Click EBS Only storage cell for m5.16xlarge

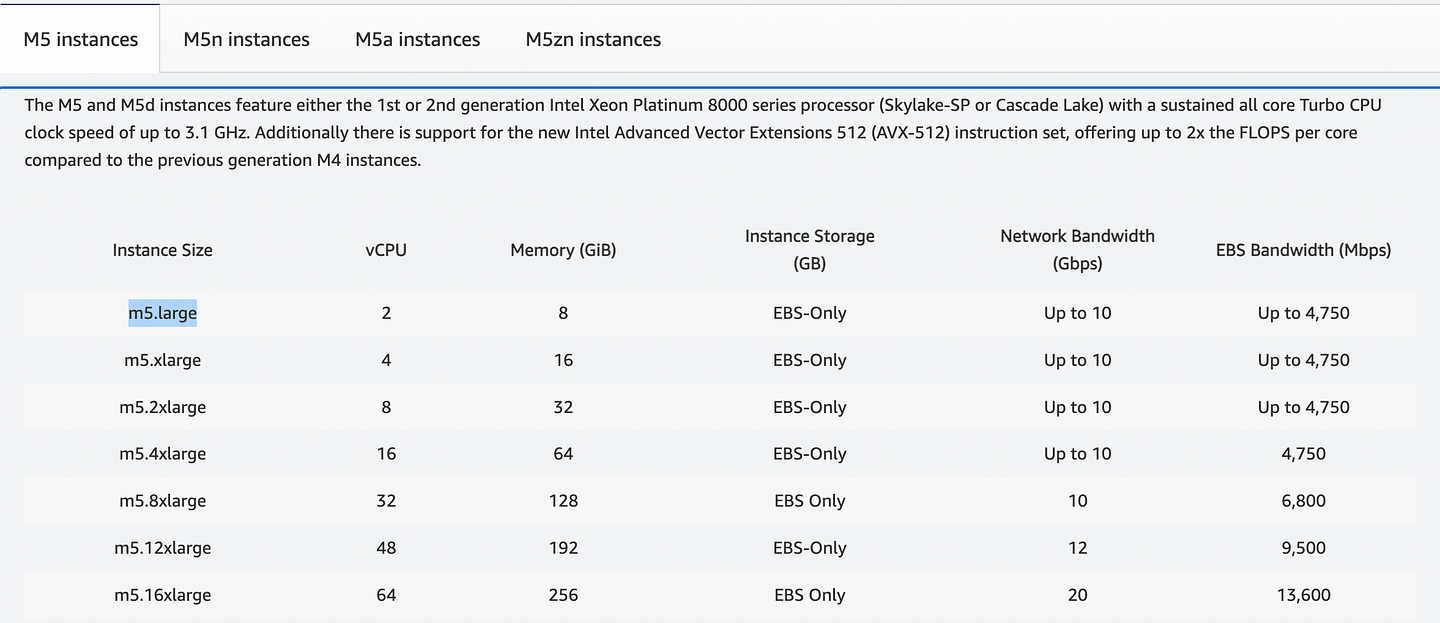809,595
